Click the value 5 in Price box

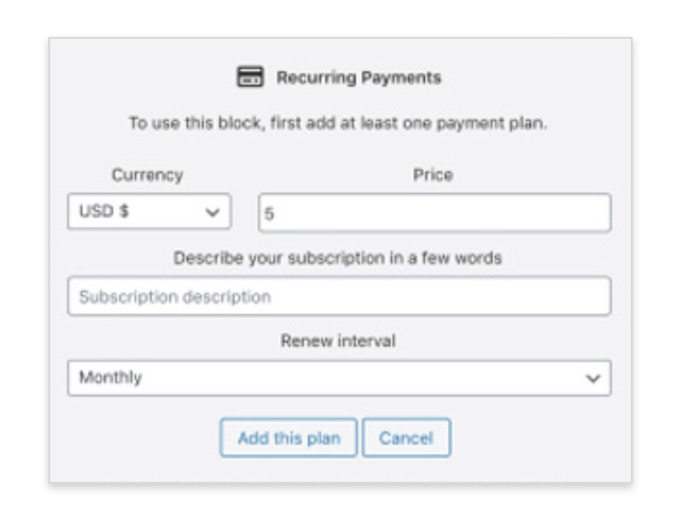(269, 214)
